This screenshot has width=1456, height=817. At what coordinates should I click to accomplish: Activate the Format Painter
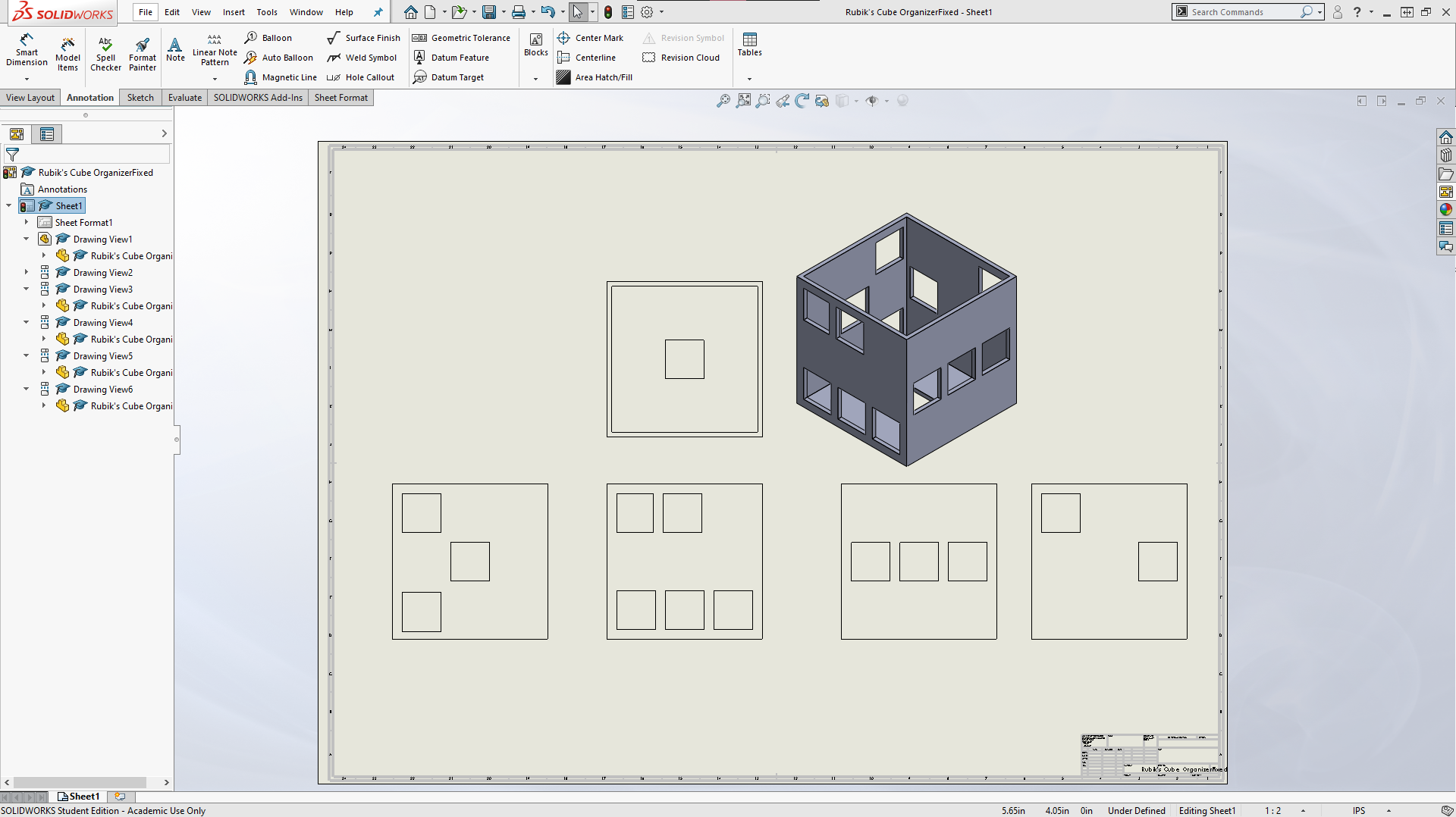[142, 52]
